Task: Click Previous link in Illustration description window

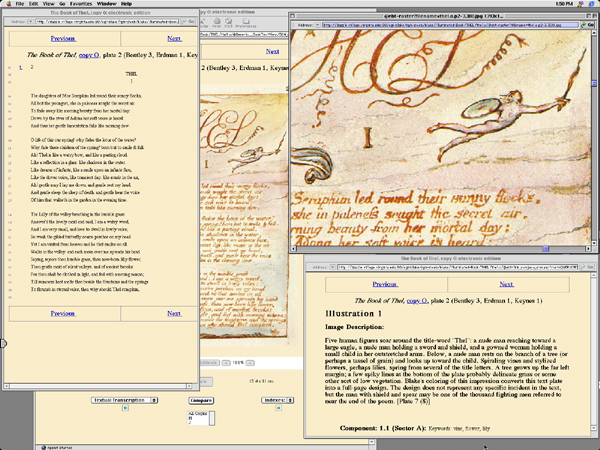Action: tap(385, 284)
